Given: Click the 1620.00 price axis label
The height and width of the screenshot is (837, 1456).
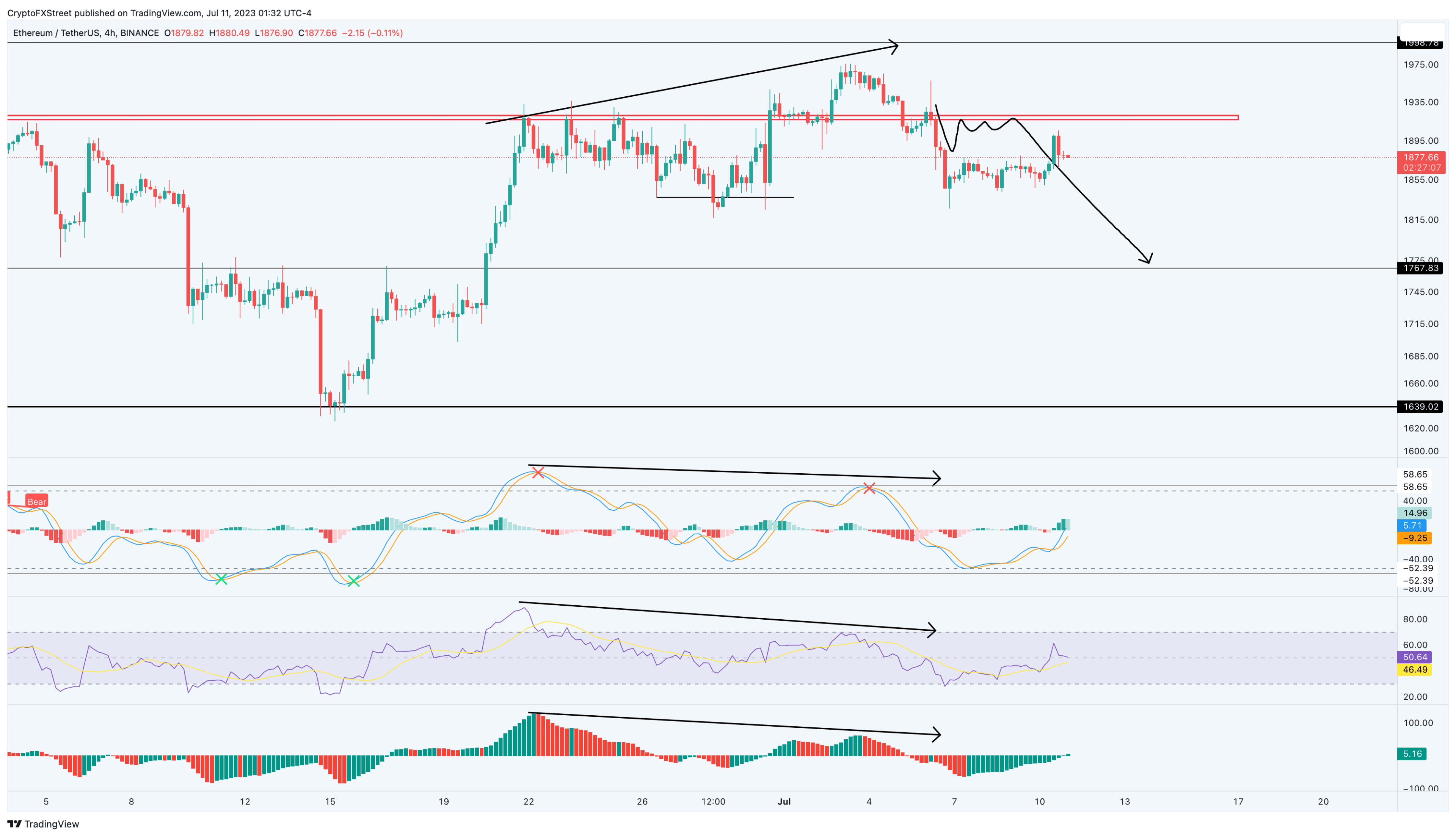Looking at the screenshot, I should pos(1420,428).
